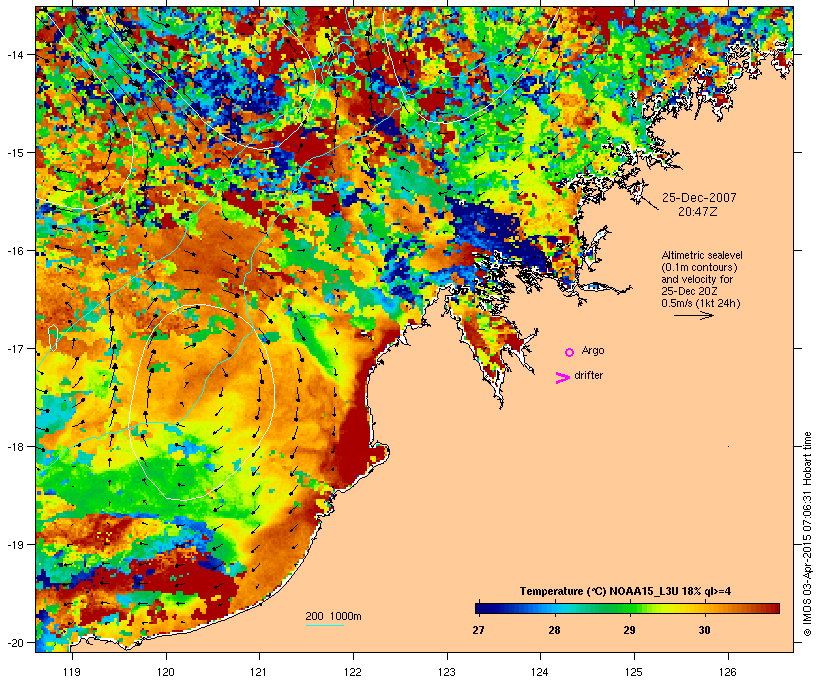Screen dimensions: 820x680
Task: Click the '124' longitude axis label
Action: click(540, 672)
